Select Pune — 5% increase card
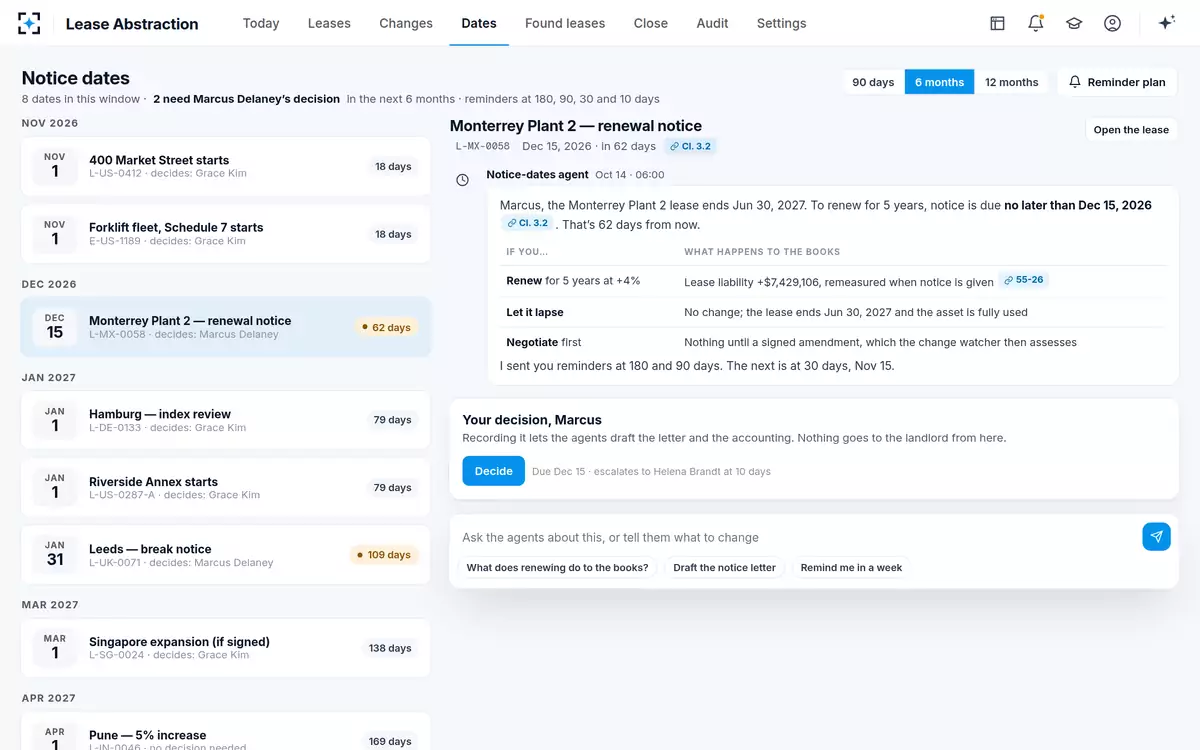 click(226, 731)
